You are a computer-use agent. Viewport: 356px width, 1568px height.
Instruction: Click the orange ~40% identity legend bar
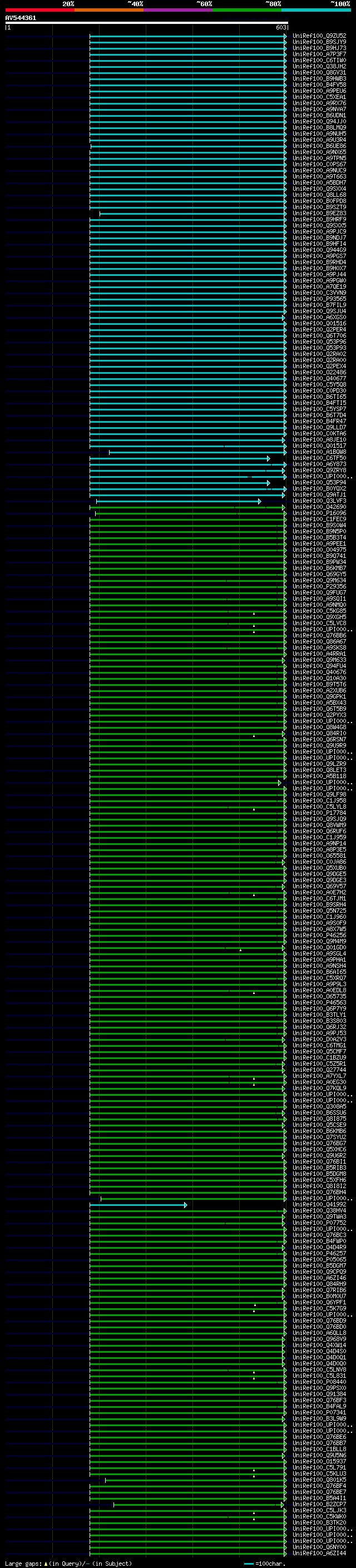(109, 10)
